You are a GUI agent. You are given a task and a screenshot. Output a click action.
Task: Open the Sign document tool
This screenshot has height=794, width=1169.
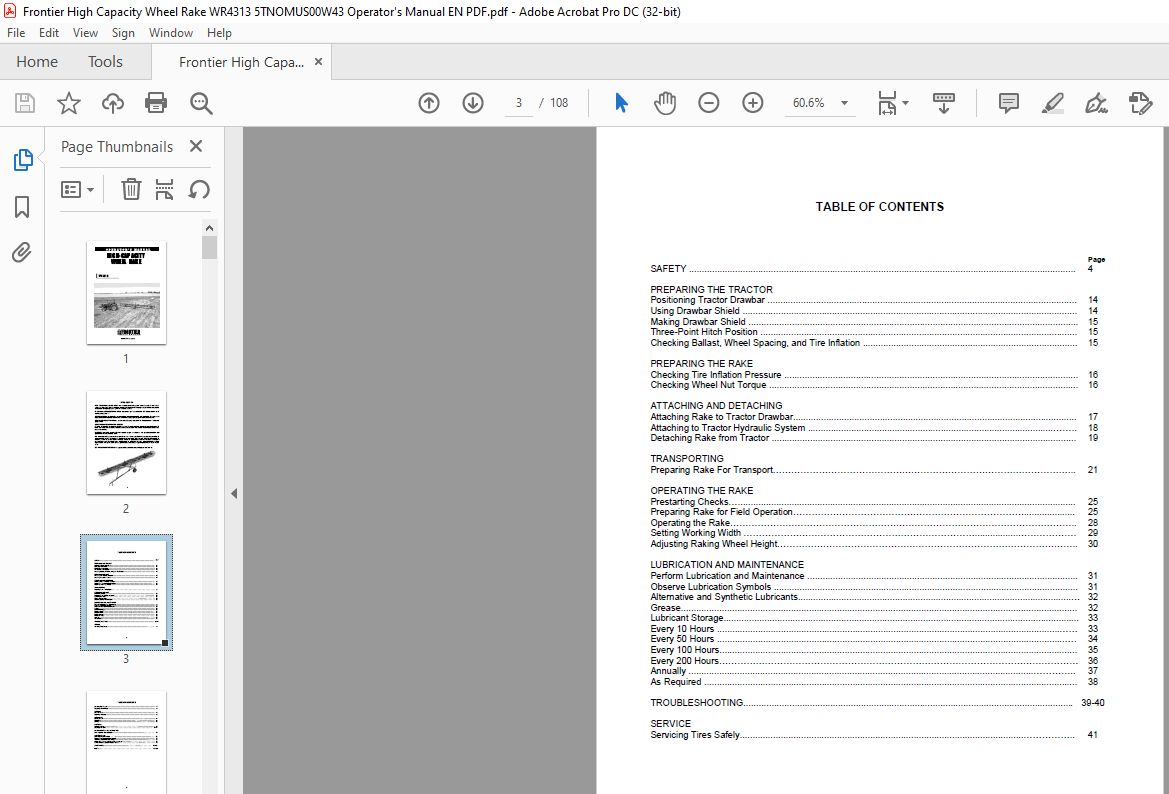[x=1096, y=103]
